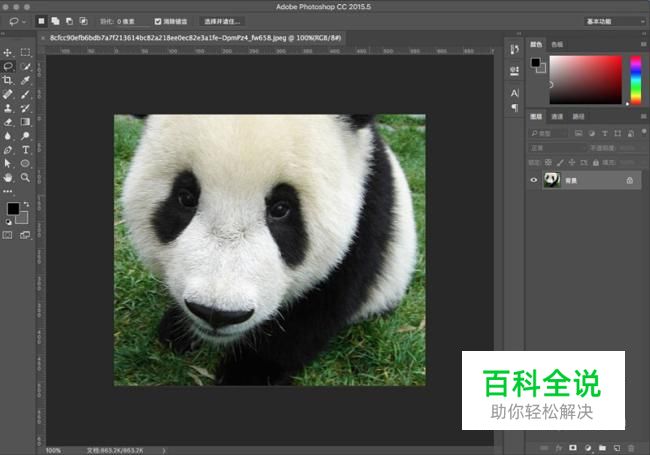This screenshot has width=650, height=455.
Task: Click the 背景 layer thumbnail
Action: tap(551, 181)
